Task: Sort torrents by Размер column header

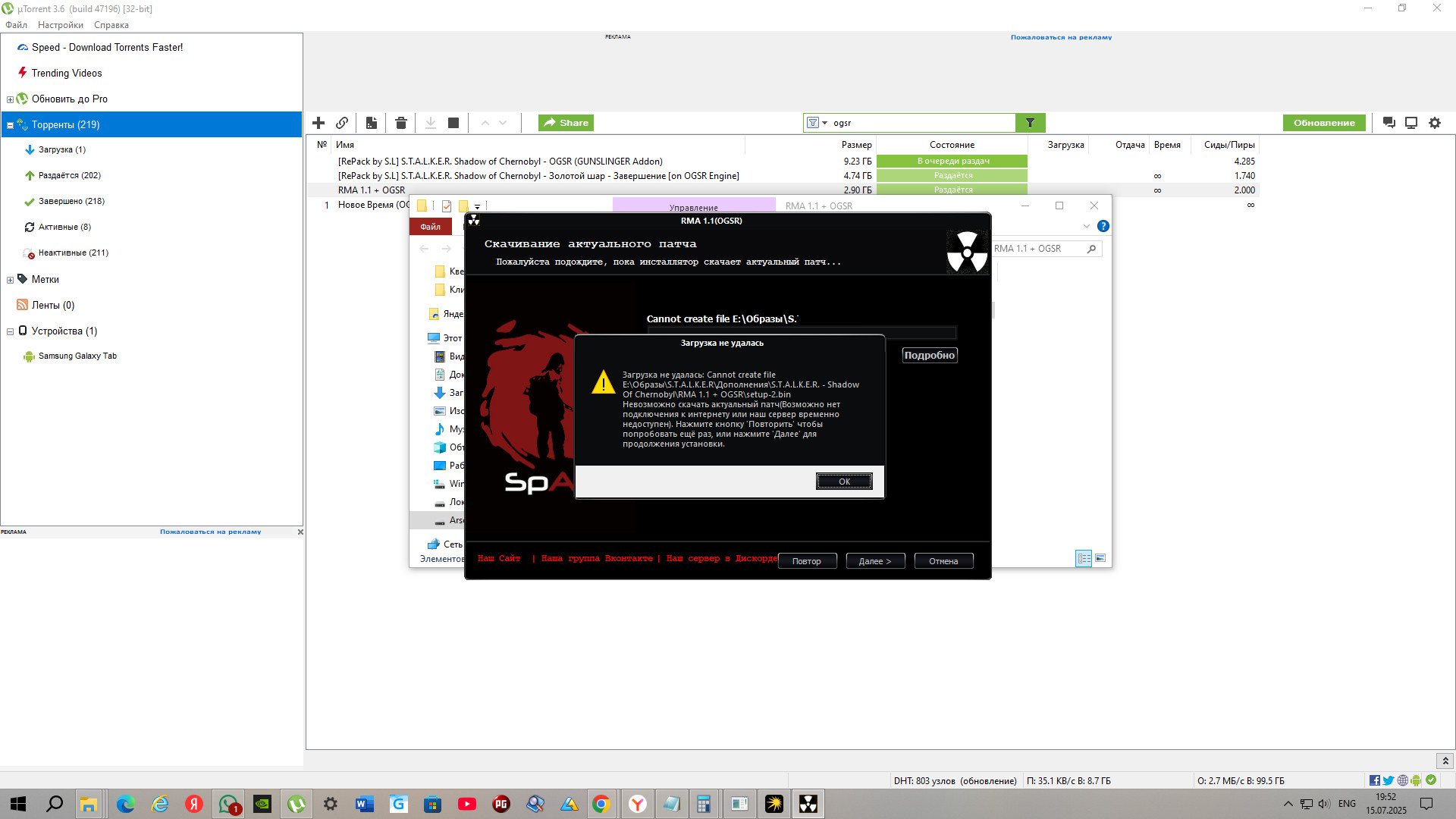Action: click(x=856, y=145)
